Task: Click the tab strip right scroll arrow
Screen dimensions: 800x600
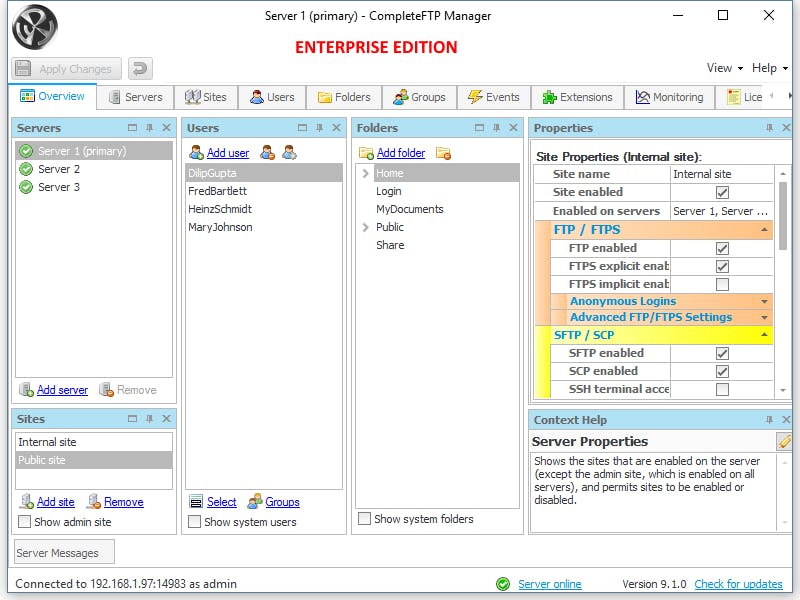Action: point(789,96)
